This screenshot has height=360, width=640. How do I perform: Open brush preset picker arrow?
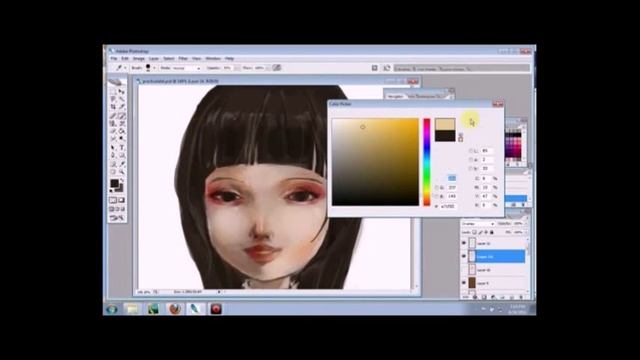click(x=154, y=68)
